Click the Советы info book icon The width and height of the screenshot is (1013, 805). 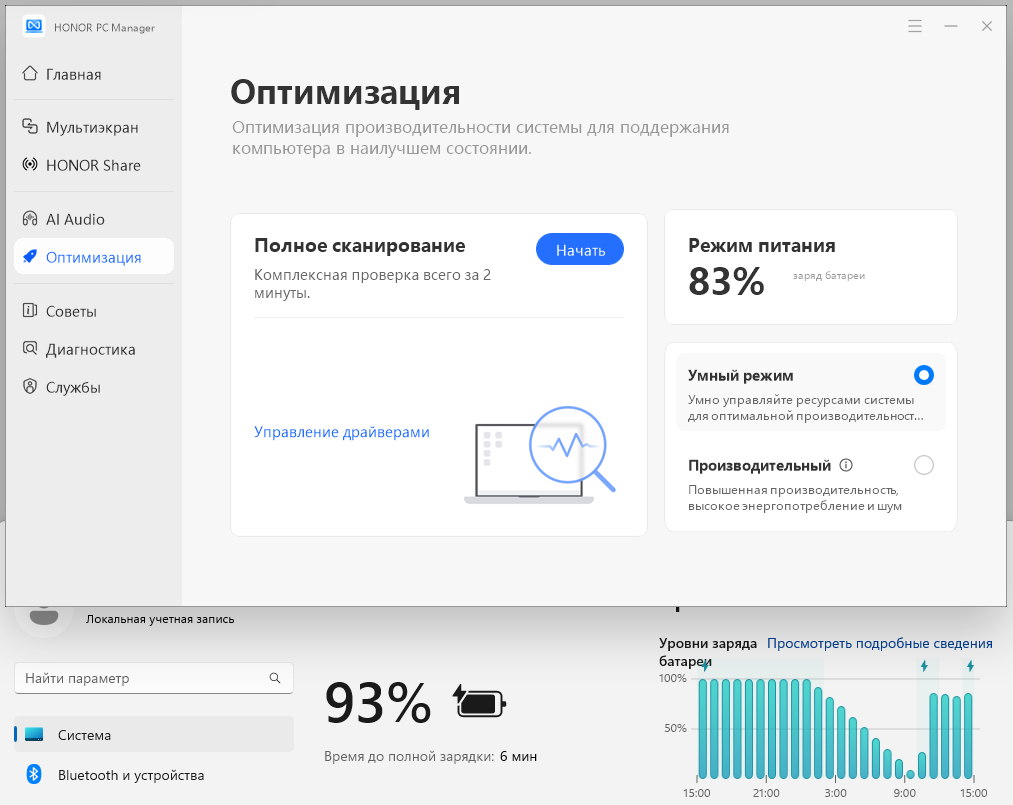30,311
